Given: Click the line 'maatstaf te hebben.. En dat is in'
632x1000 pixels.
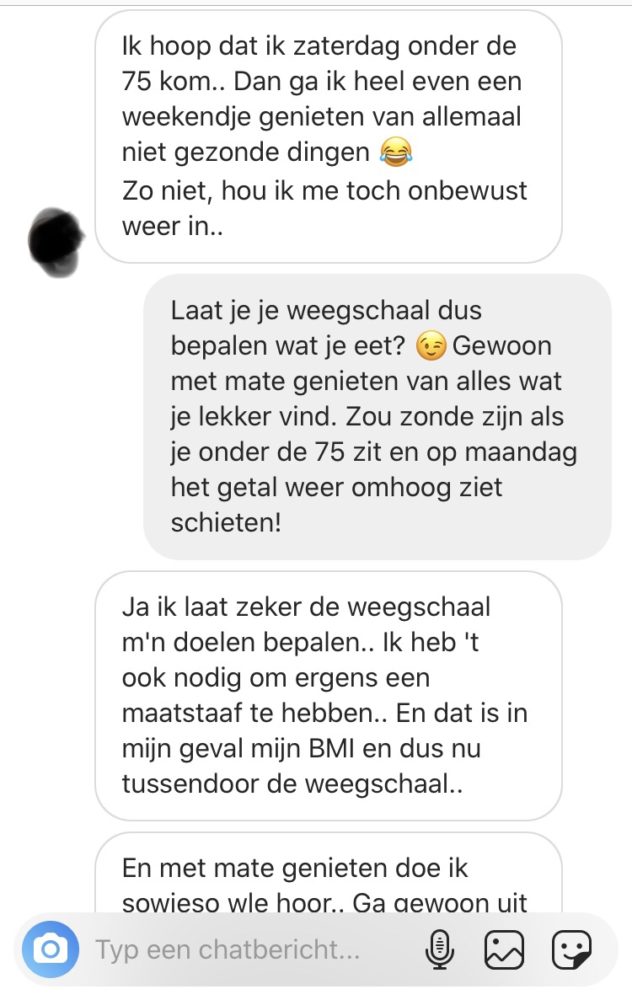Looking at the screenshot, I should click(x=325, y=713).
